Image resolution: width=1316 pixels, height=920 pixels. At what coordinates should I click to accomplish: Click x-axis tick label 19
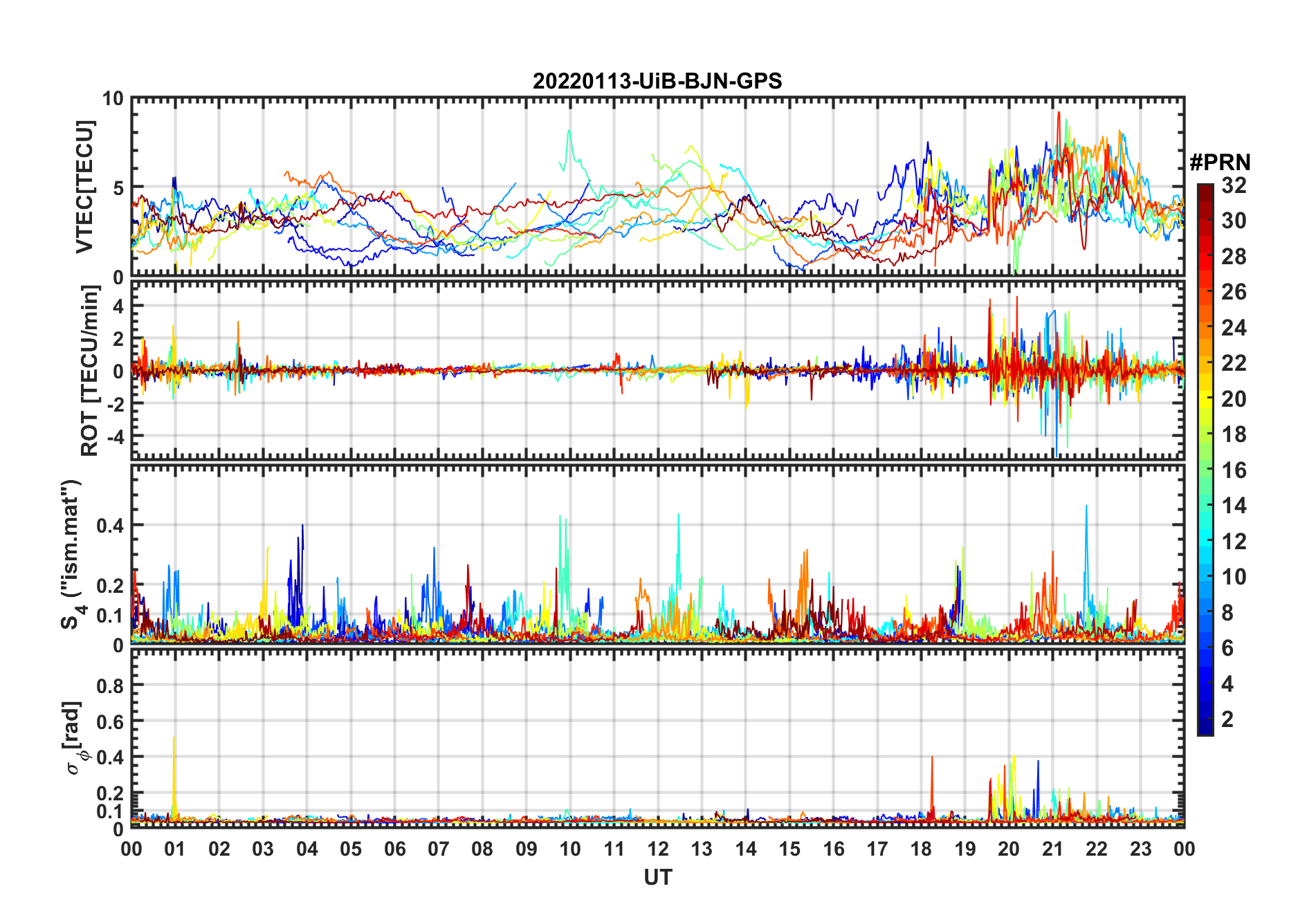(965, 849)
